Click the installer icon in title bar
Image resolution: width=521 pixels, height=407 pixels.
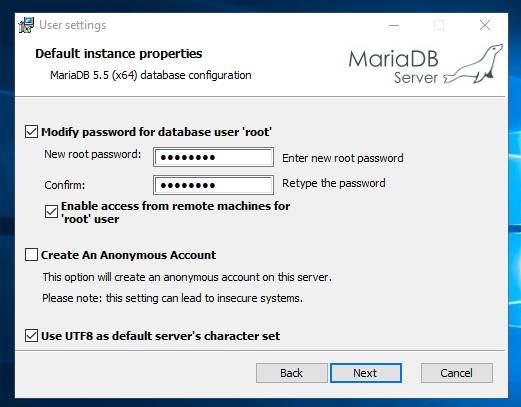coord(26,25)
